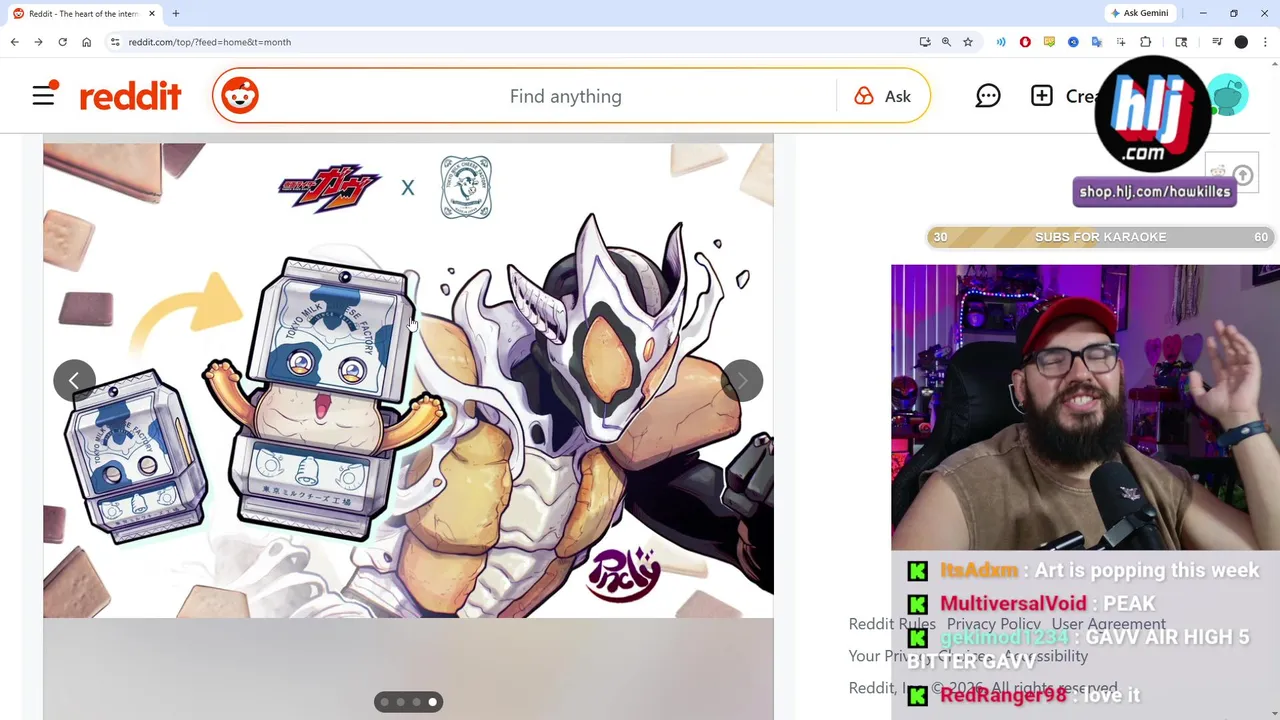Create a new post
Image resolution: width=1280 pixels, height=720 pixels.
1063,96
